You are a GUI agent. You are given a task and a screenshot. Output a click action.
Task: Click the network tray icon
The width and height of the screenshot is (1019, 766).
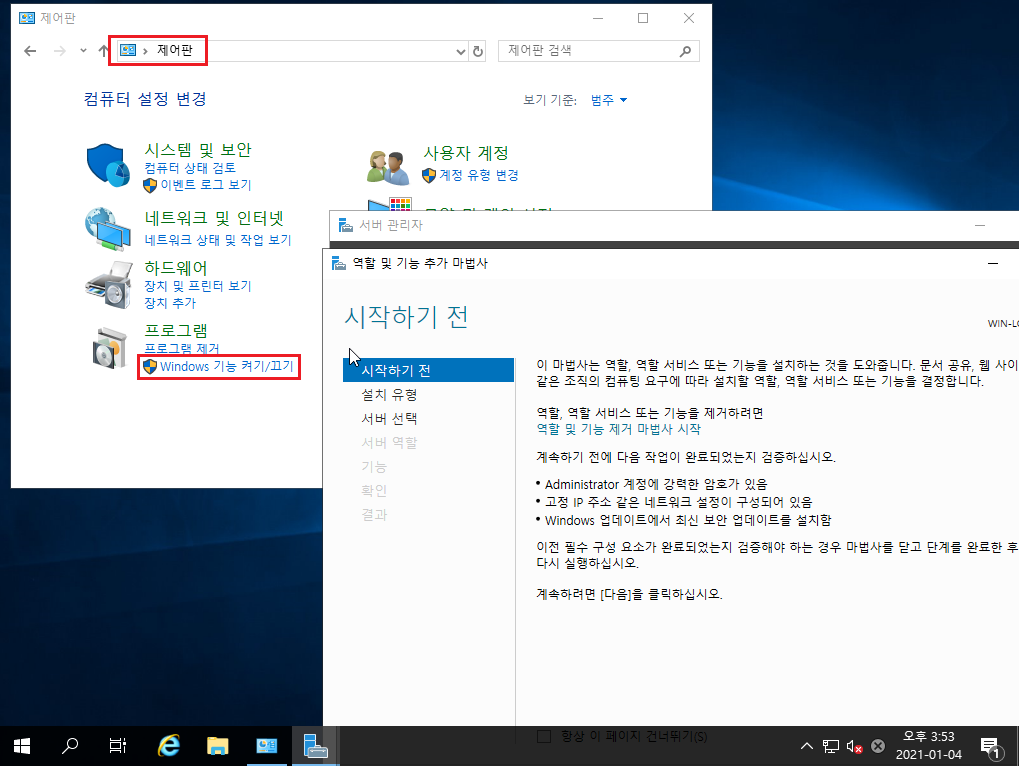(831, 746)
